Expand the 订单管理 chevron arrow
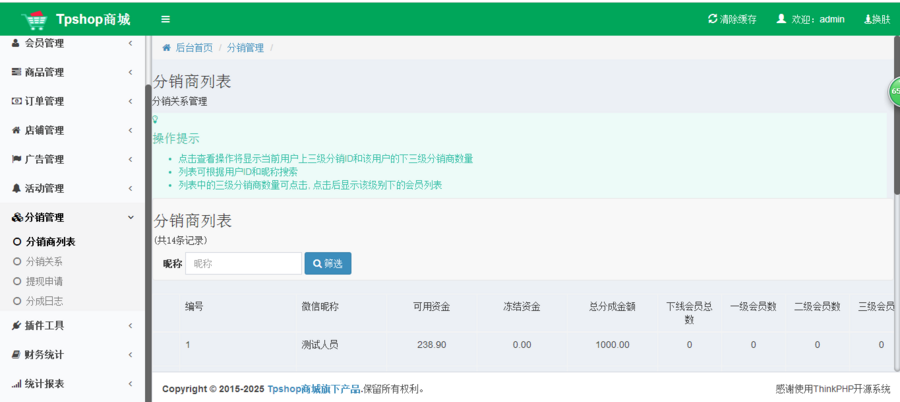 tap(130, 101)
